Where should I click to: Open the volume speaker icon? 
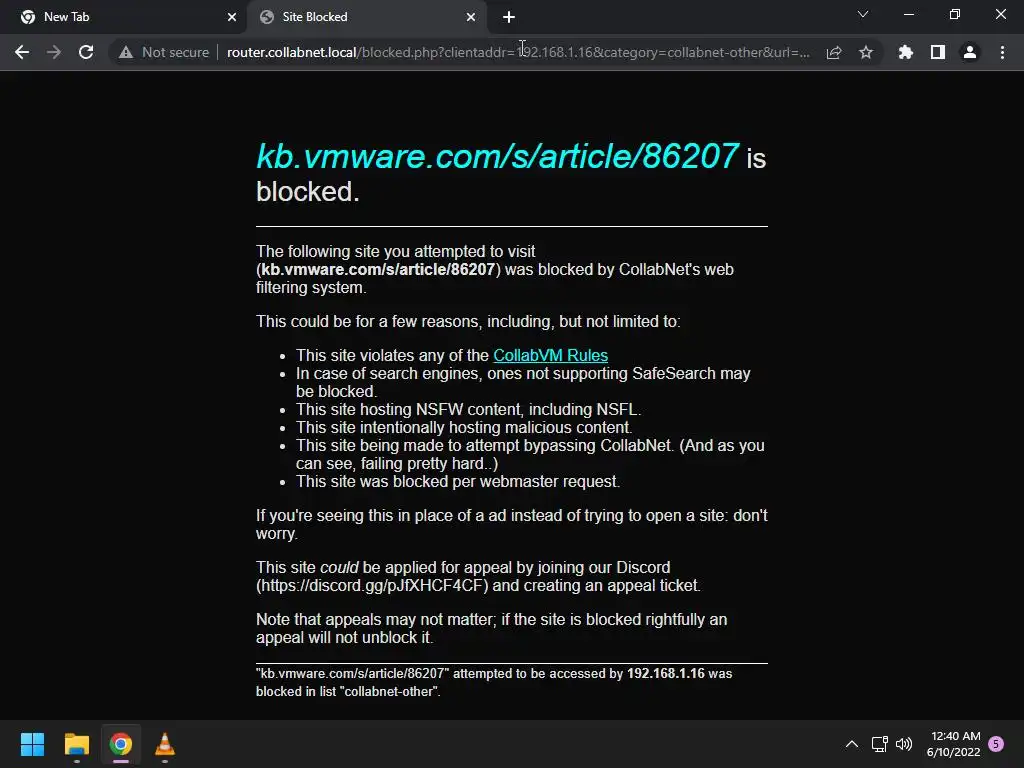(904, 744)
